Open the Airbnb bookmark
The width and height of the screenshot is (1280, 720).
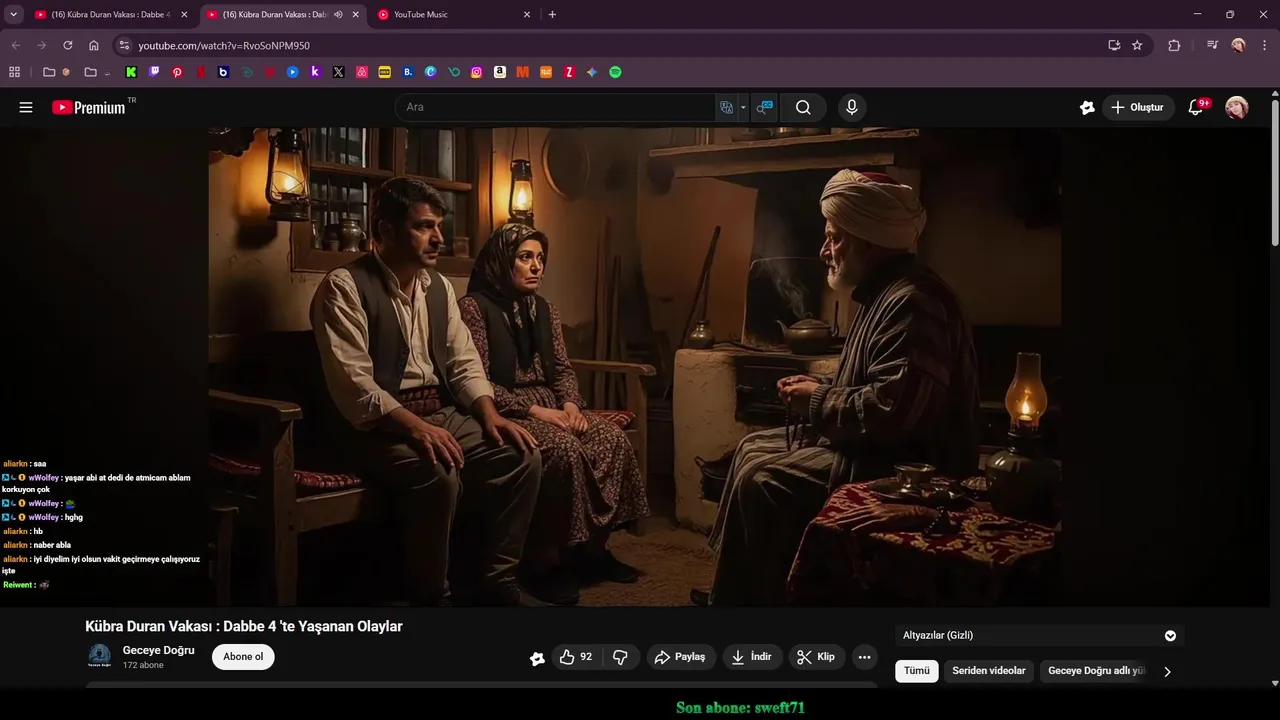pyautogui.click(x=361, y=72)
